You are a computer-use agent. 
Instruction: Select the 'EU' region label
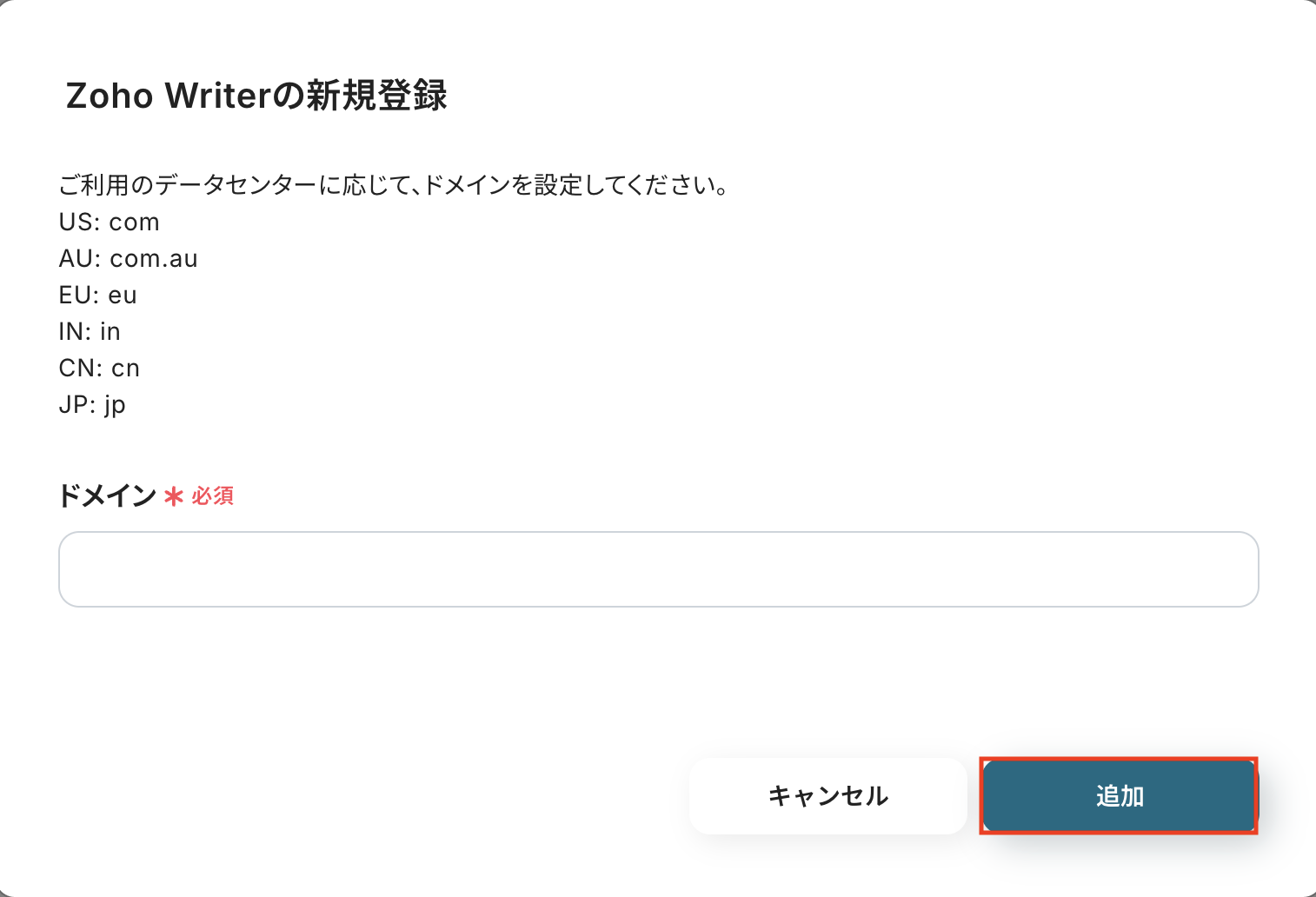(x=76, y=296)
